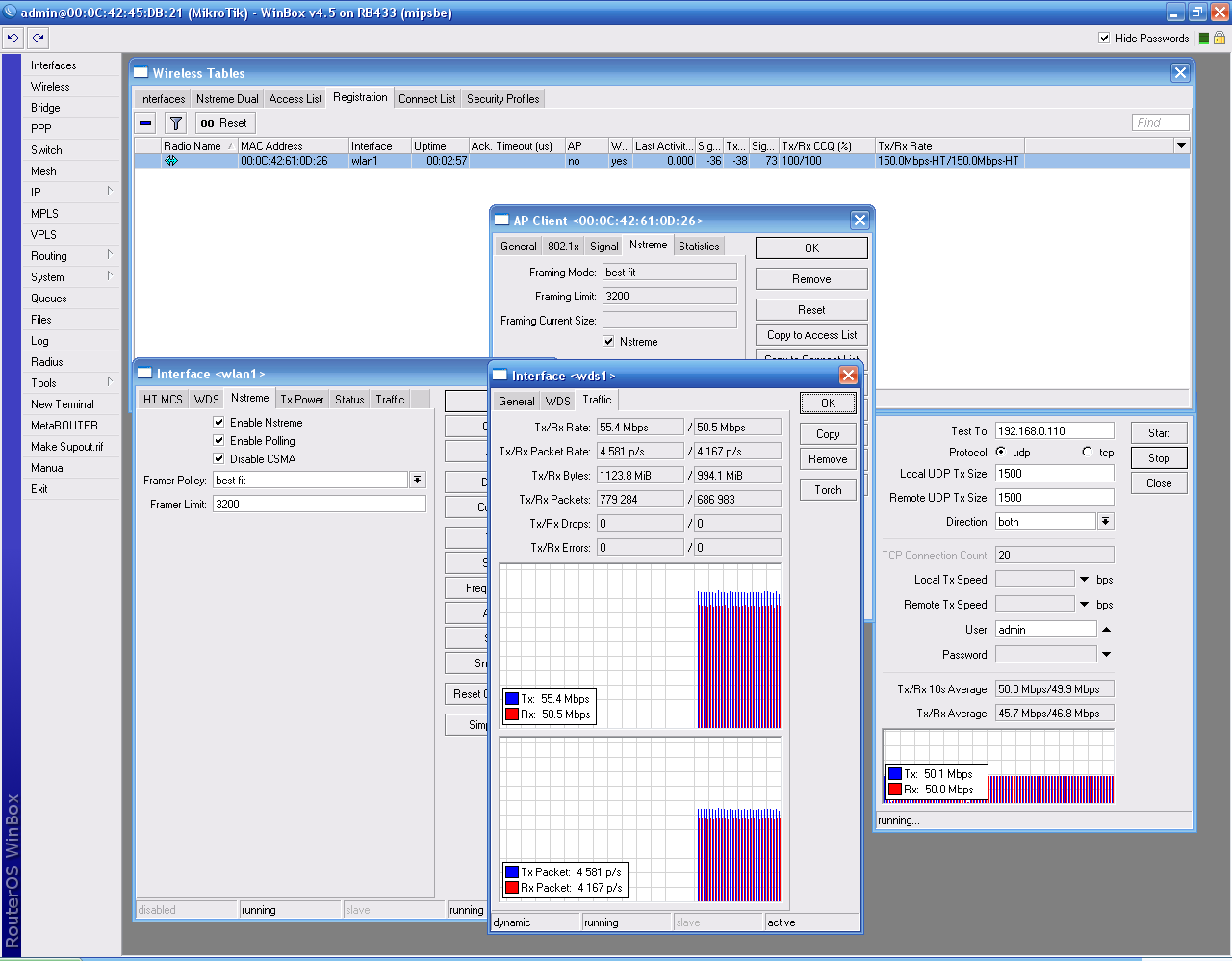Screen dimensions: 1232x961
Task: Open the filter funnel in Wireless Tables
Action: (175, 123)
